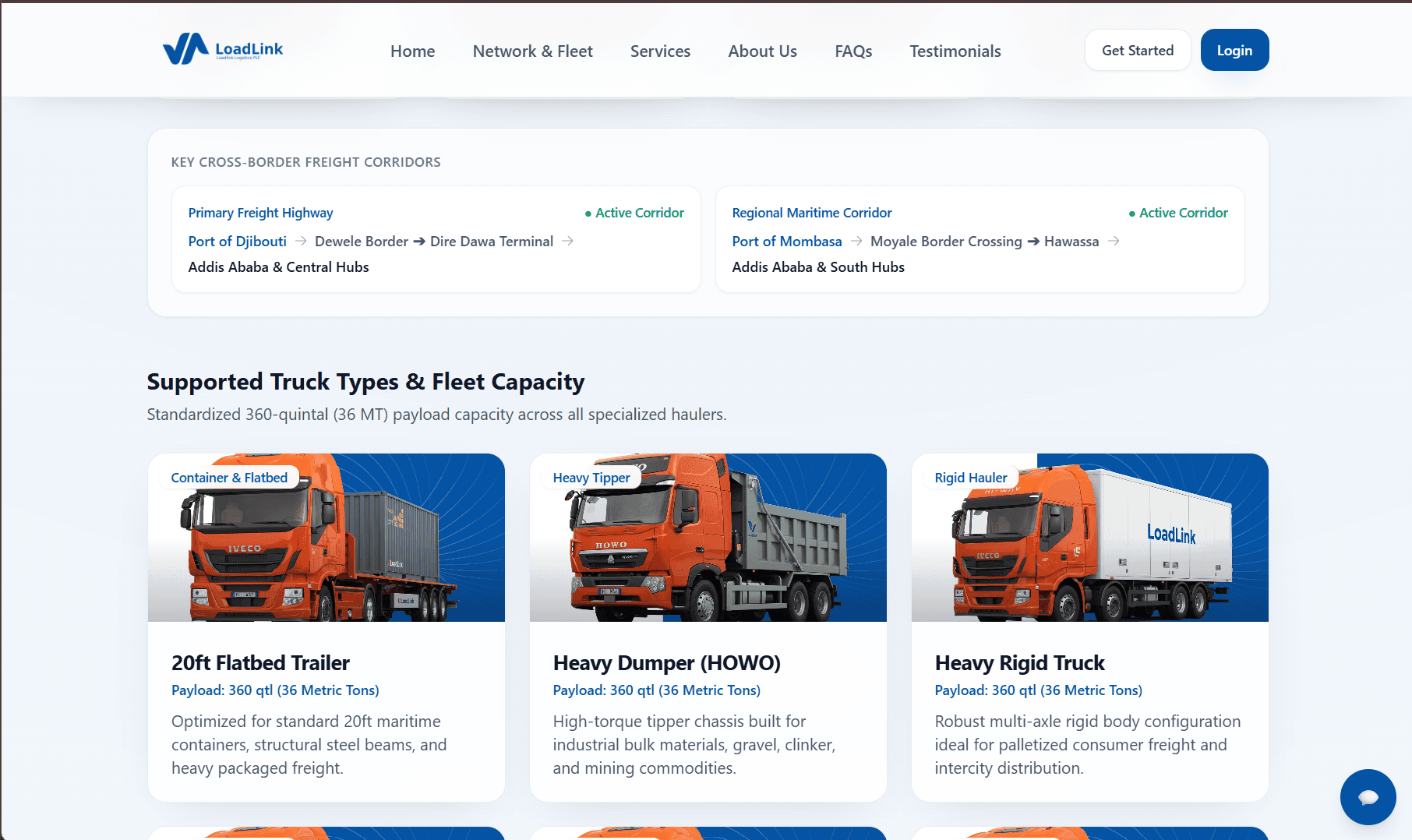Go to Network & Fleet page
Viewport: 1412px width, 840px height.
click(532, 51)
